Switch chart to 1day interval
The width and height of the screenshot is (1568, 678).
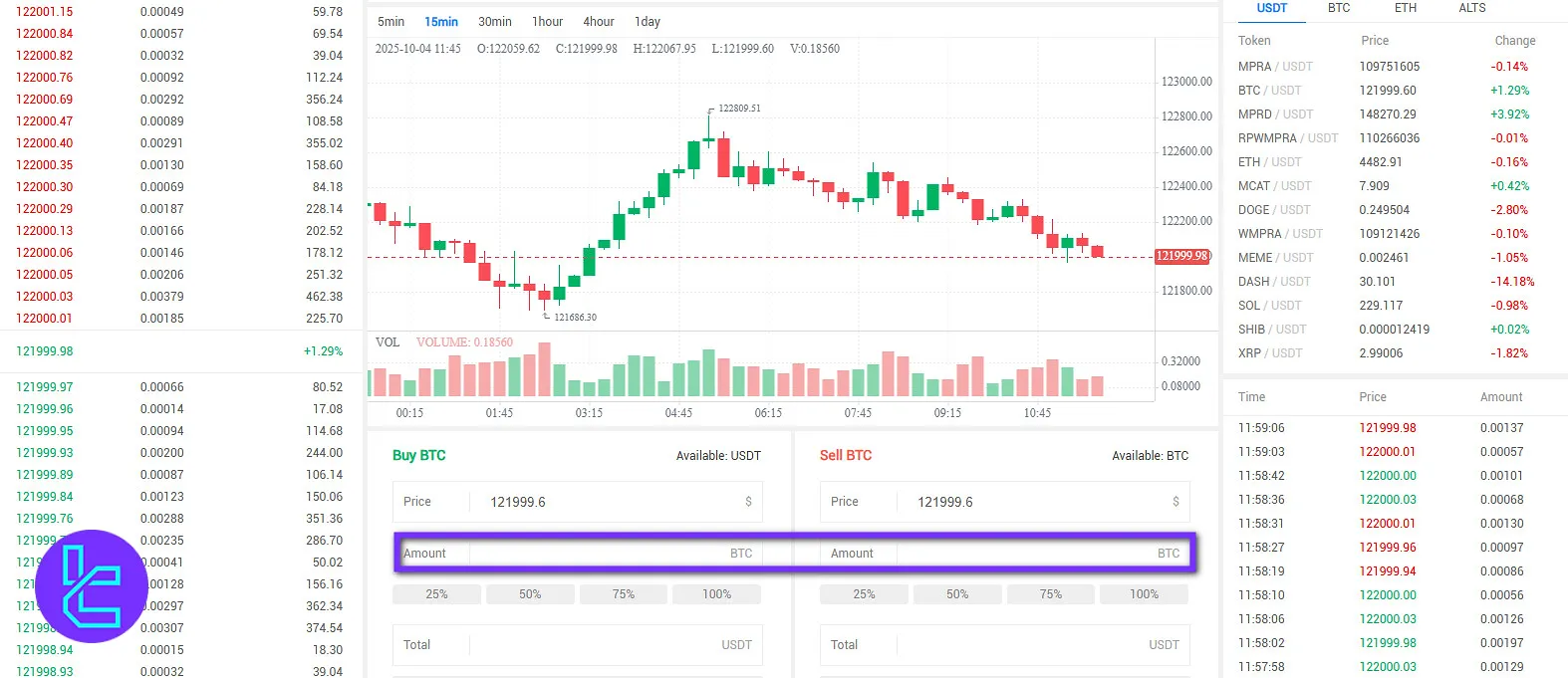tap(648, 22)
